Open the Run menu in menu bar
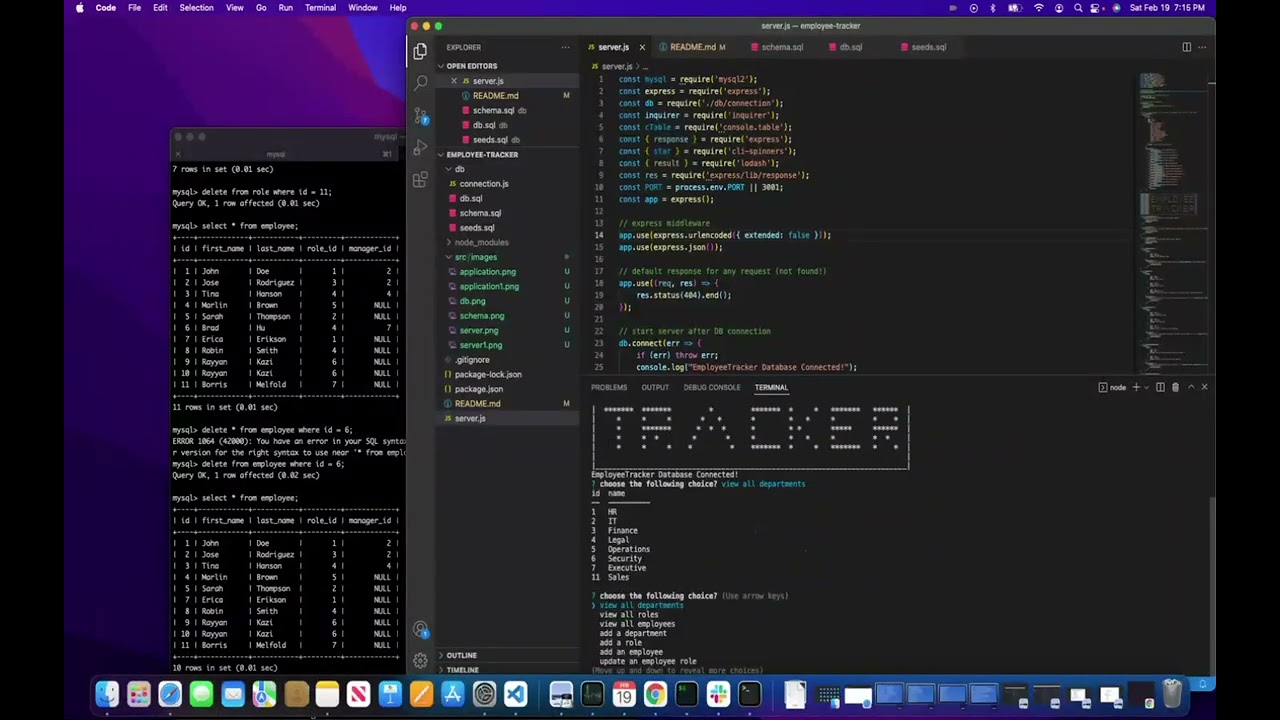This screenshot has height=720, width=1280. coord(286,8)
